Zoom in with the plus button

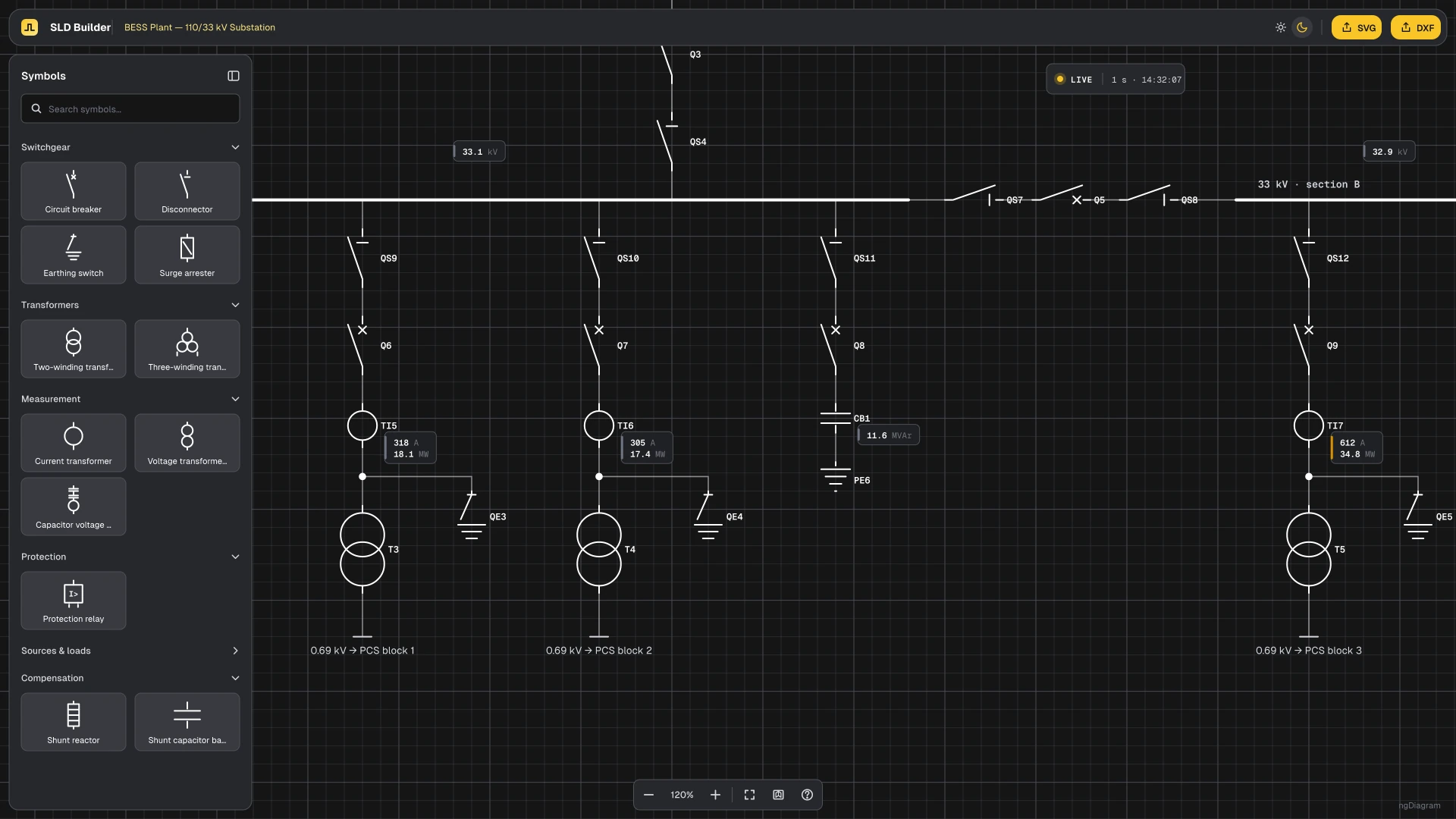click(x=715, y=795)
